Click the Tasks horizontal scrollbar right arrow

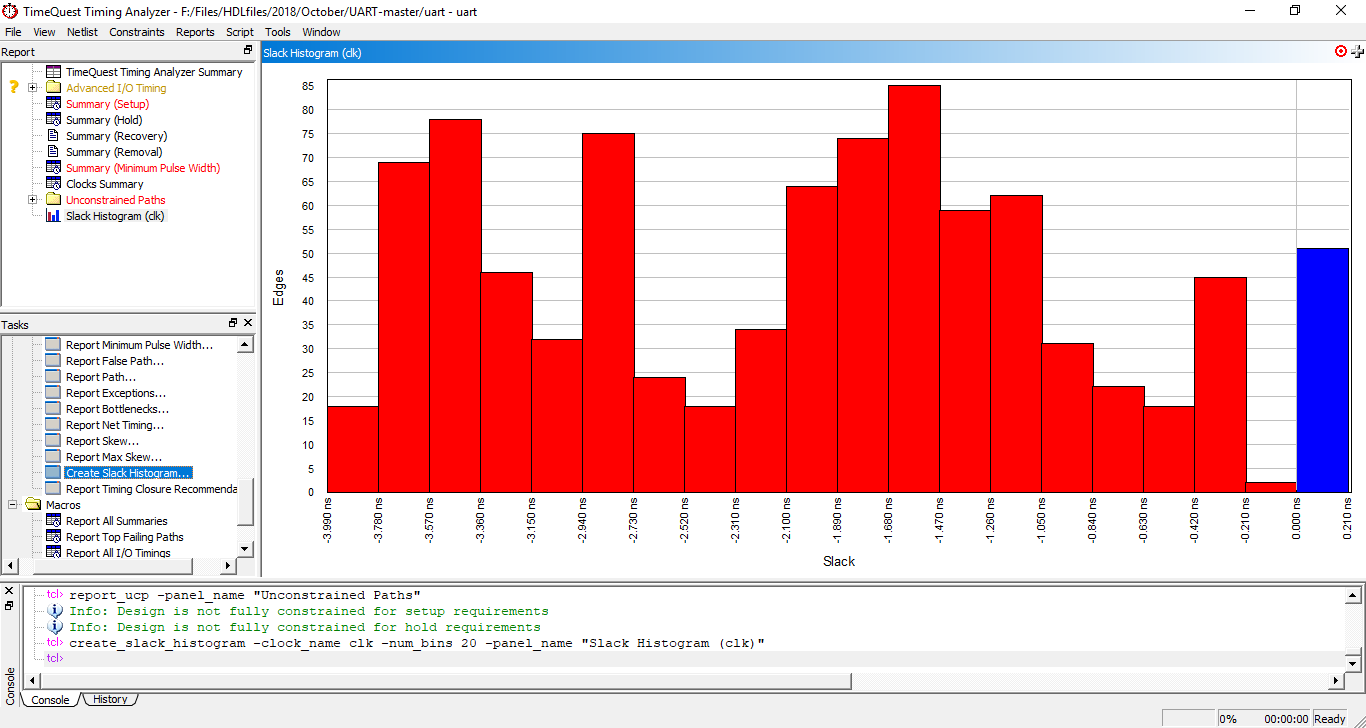[227, 566]
